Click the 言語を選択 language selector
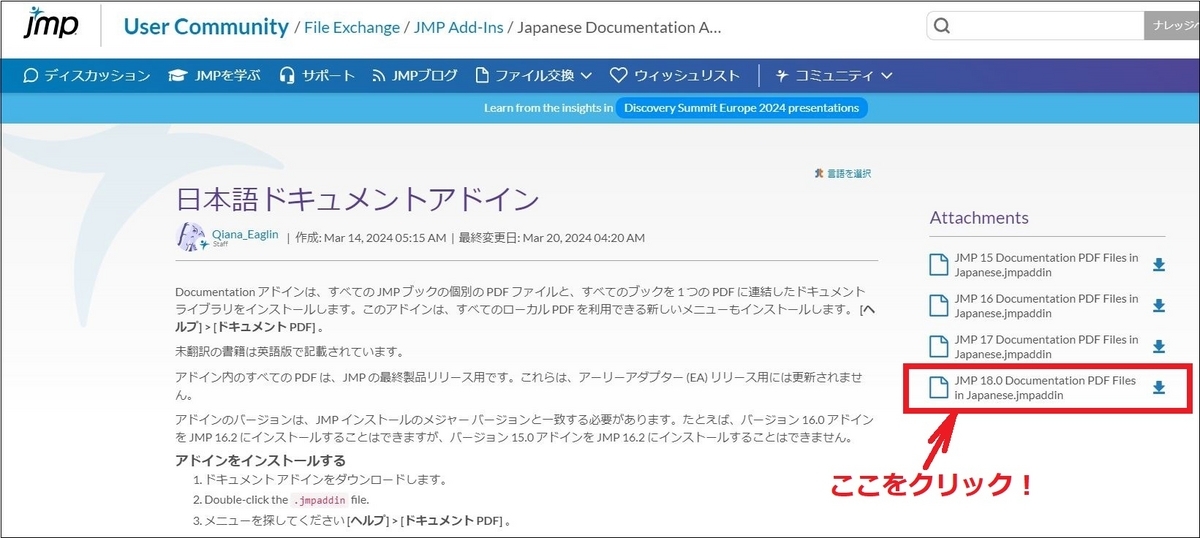This screenshot has height=538, width=1200. (849, 173)
